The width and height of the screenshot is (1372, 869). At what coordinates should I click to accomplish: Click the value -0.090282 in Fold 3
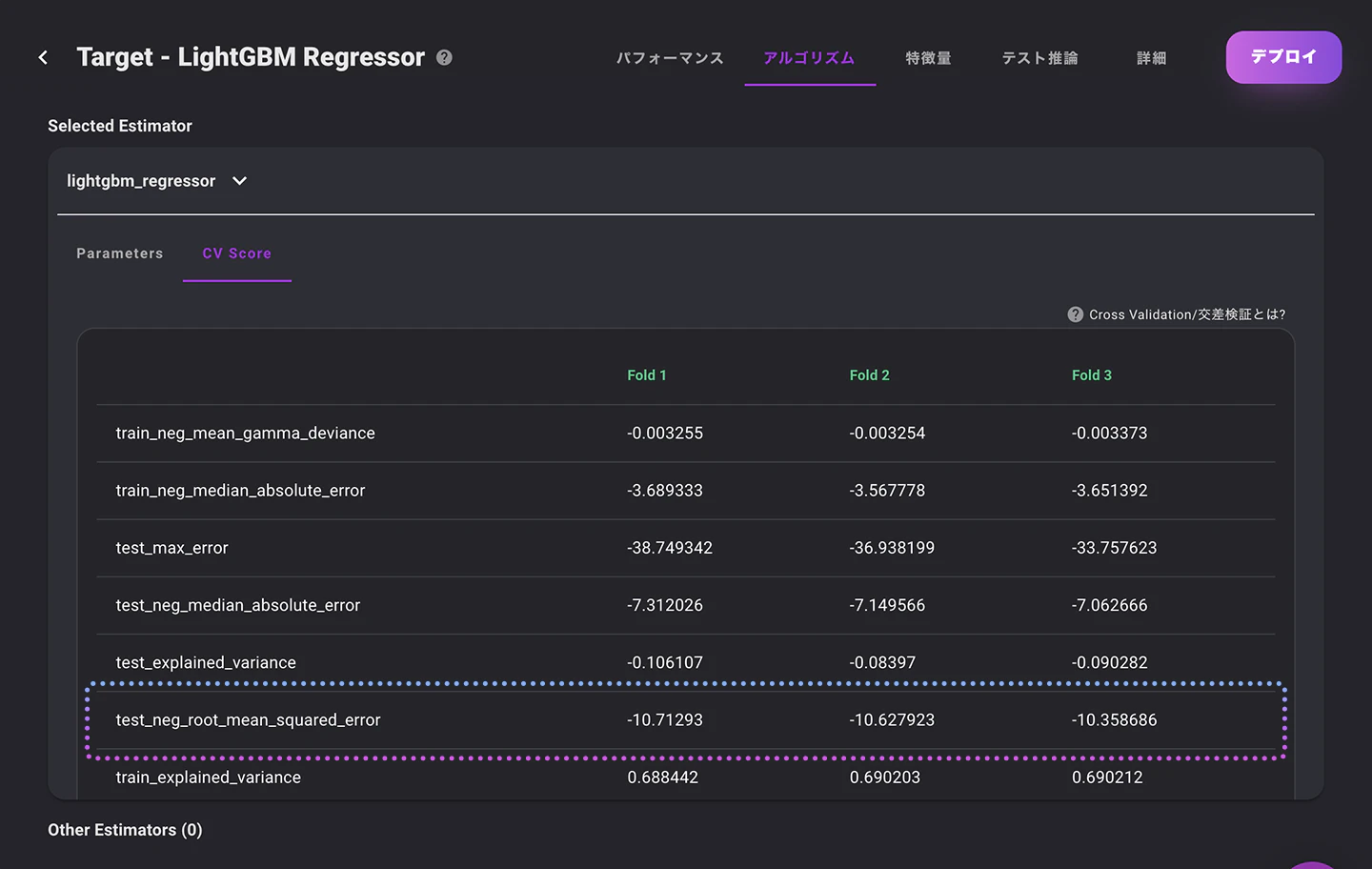coord(1110,662)
